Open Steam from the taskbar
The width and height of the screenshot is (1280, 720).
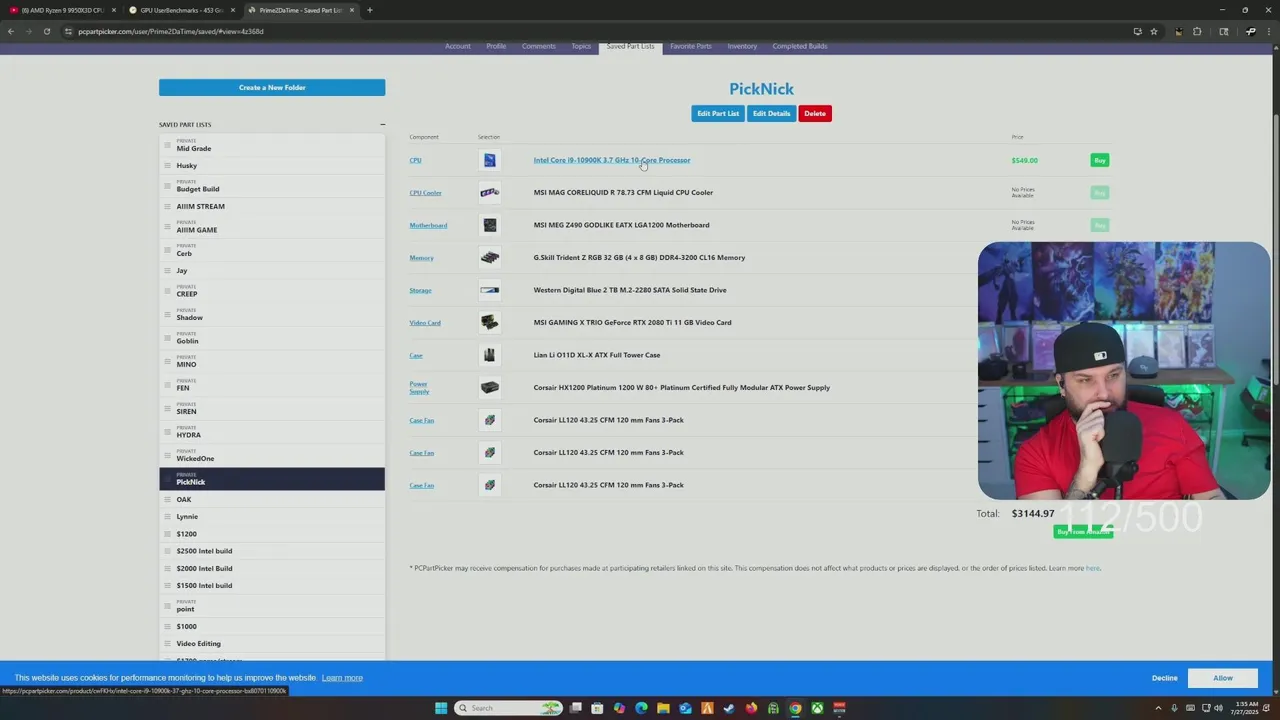point(729,708)
